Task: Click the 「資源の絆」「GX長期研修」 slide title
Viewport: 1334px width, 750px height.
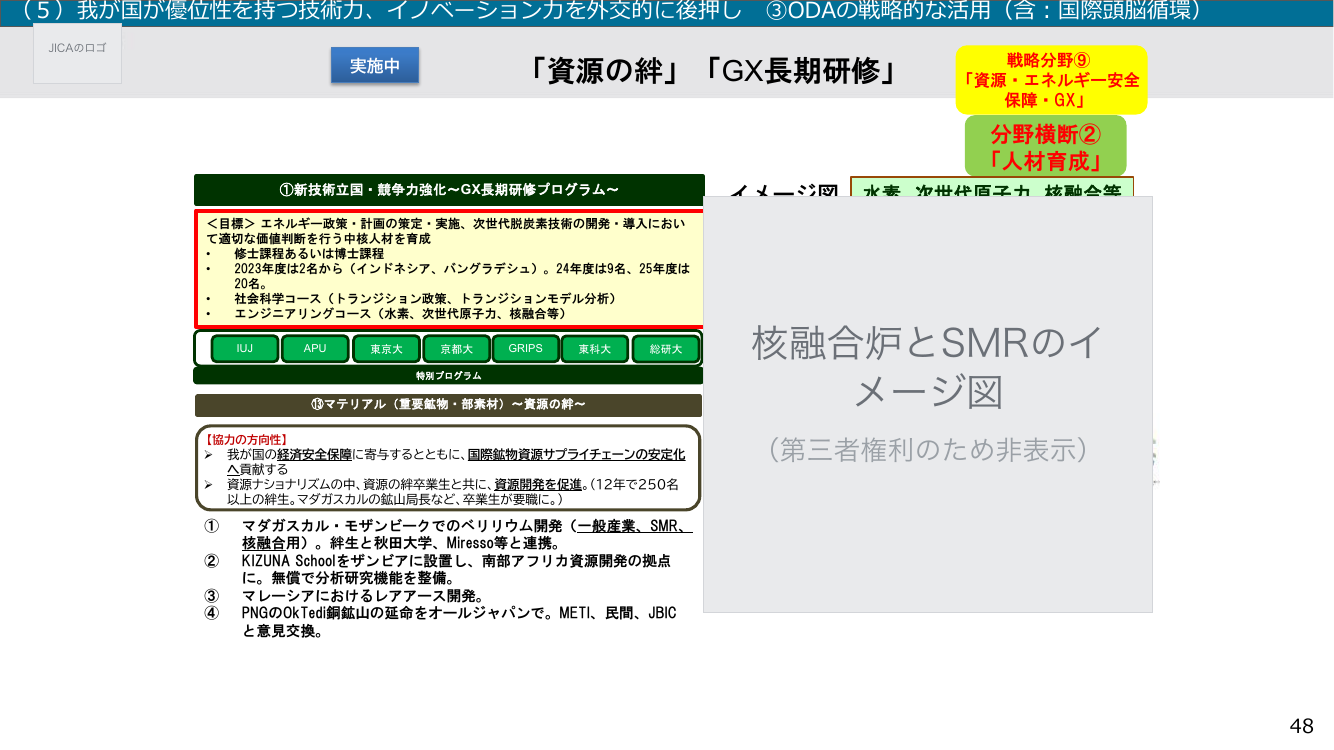Action: click(713, 71)
